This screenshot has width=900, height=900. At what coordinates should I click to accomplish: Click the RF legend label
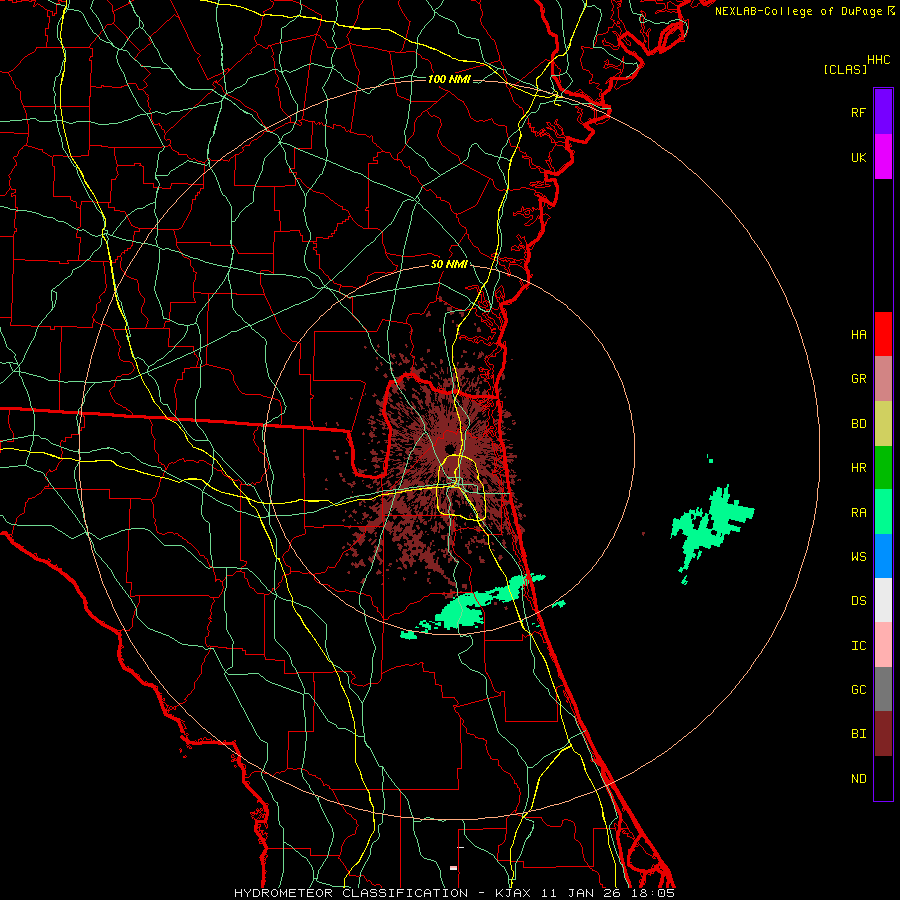tap(858, 112)
